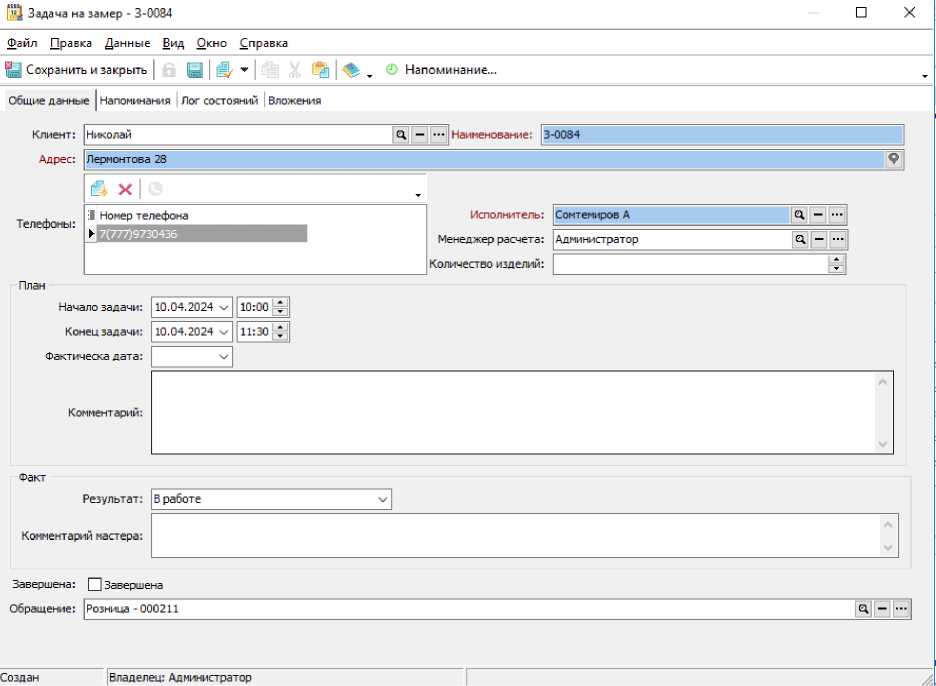Screen dimensions: 936x686
Task: Clear the Исполнитель field with minus icon
Action: tap(818, 214)
